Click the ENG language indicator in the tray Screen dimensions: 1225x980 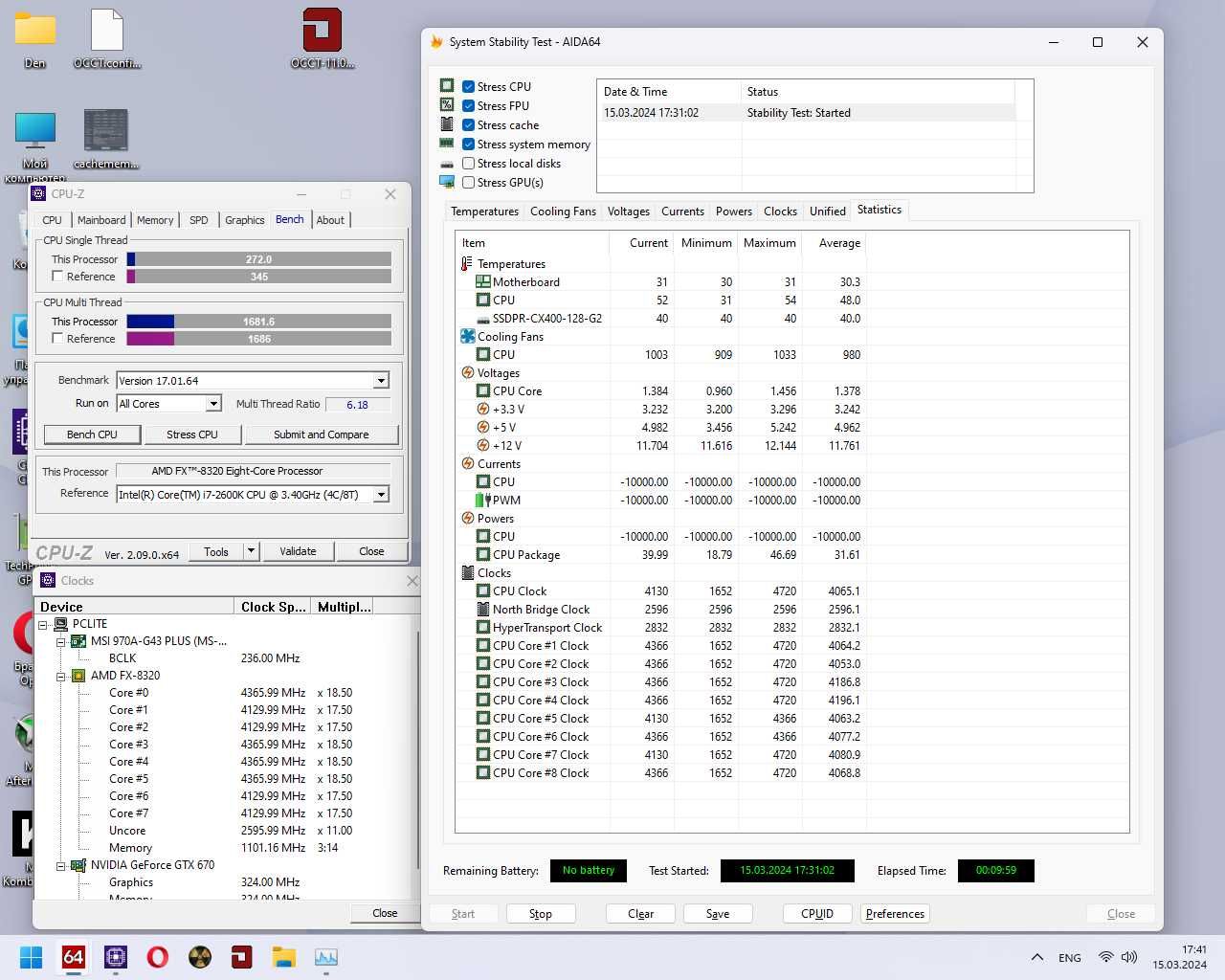[1070, 957]
